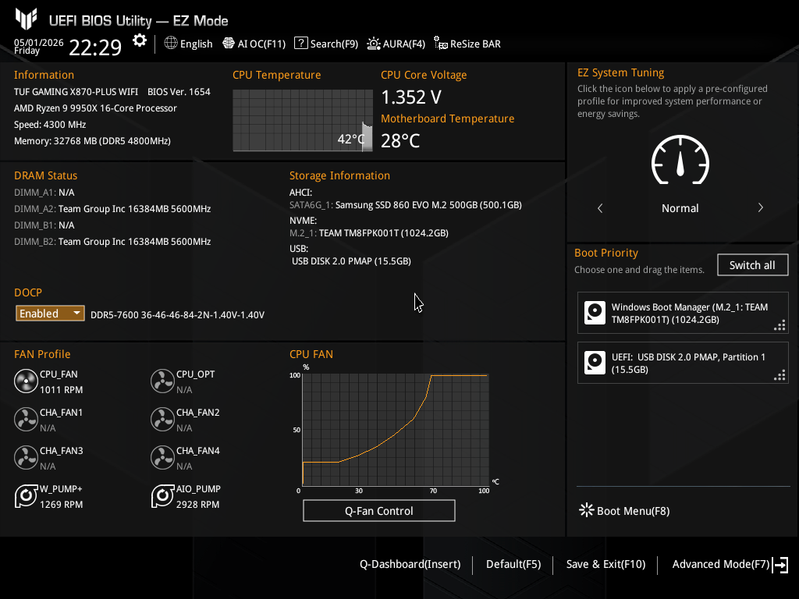Click the W_PUMP+ pump icon
The width and height of the screenshot is (799, 599).
tap(25, 496)
